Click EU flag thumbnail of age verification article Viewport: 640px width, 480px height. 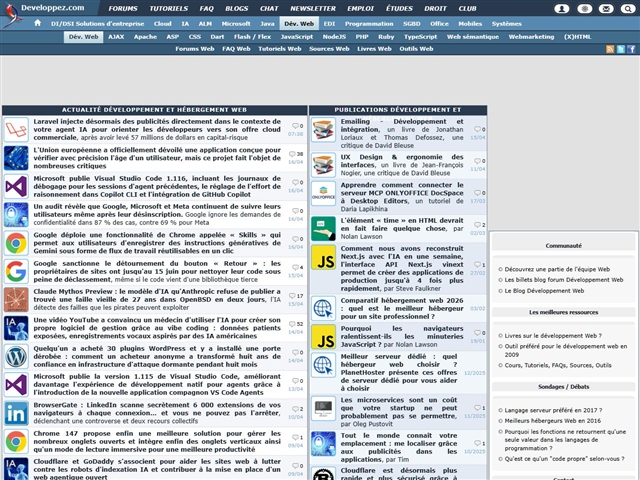tap(16, 158)
